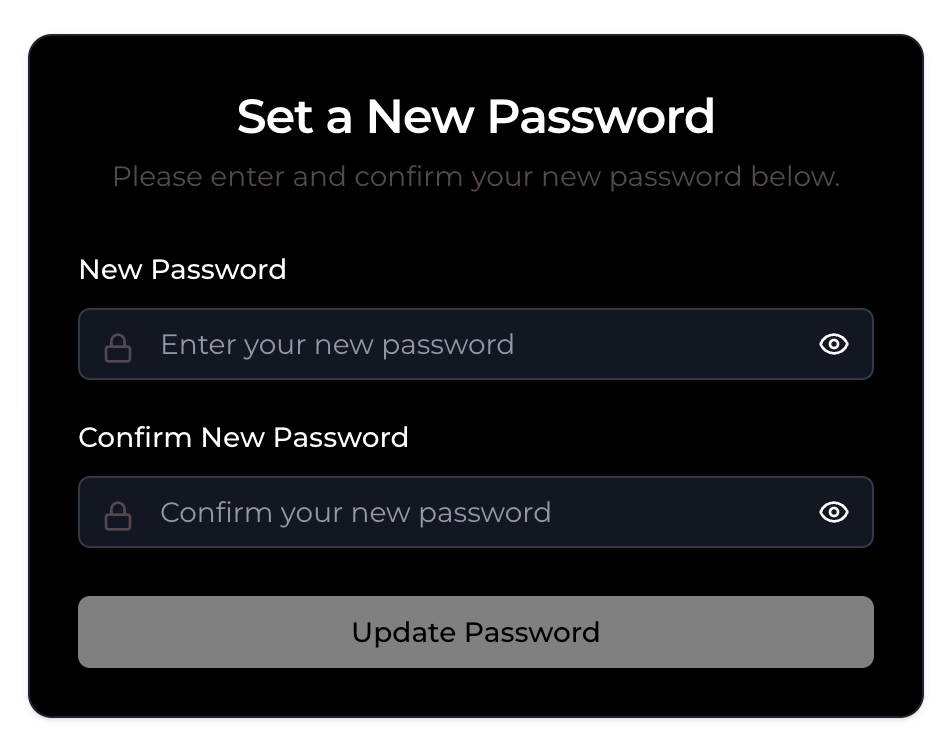Submit the form via Update Password
Image resolution: width=946 pixels, height=744 pixels.
tap(475, 632)
